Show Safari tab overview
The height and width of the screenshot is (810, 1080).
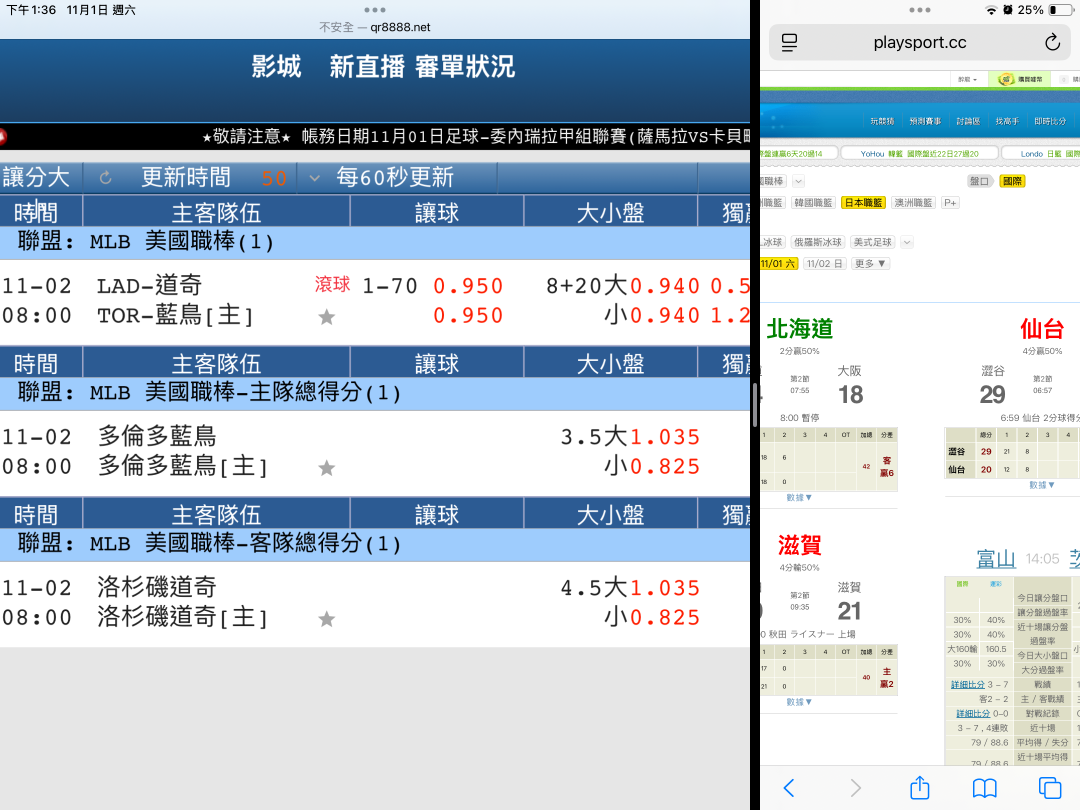[1049, 787]
